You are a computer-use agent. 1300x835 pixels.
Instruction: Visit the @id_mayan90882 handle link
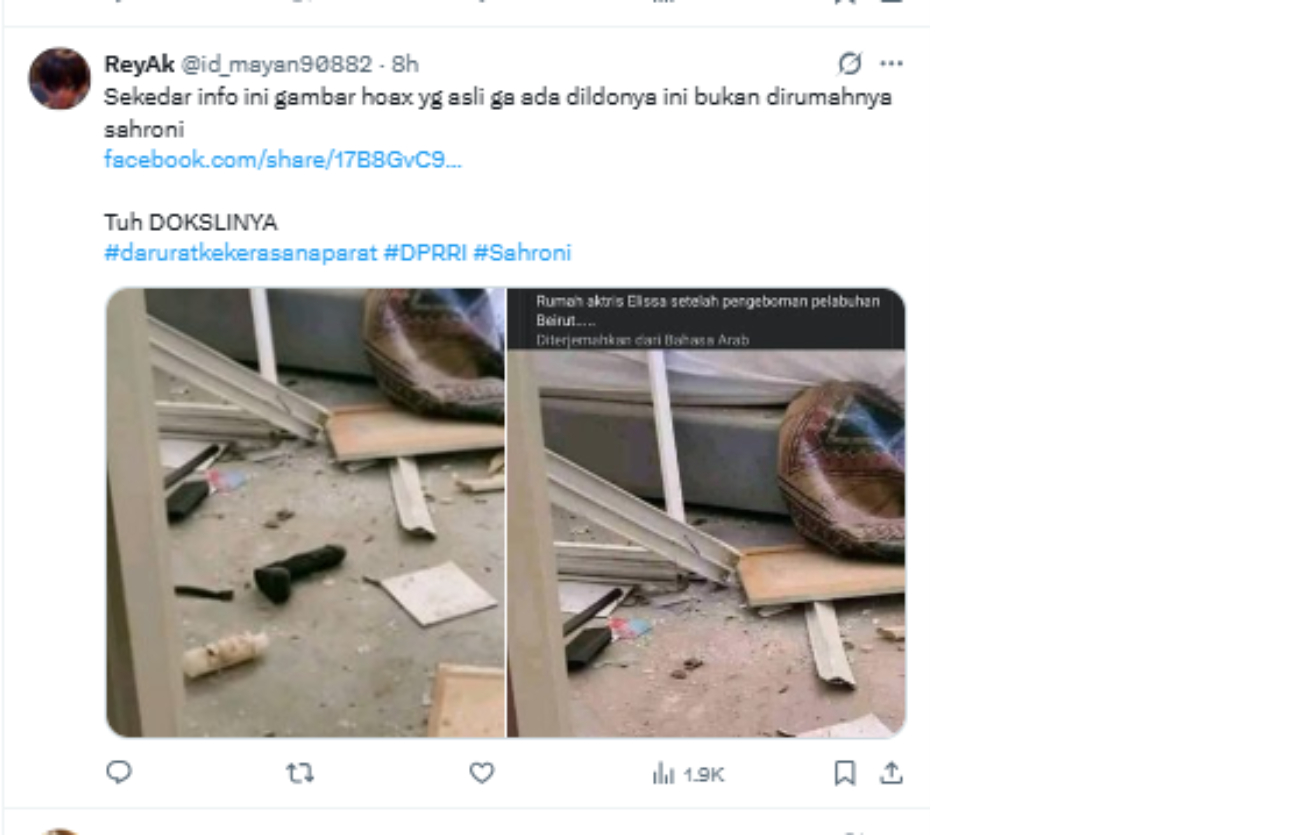275,64
